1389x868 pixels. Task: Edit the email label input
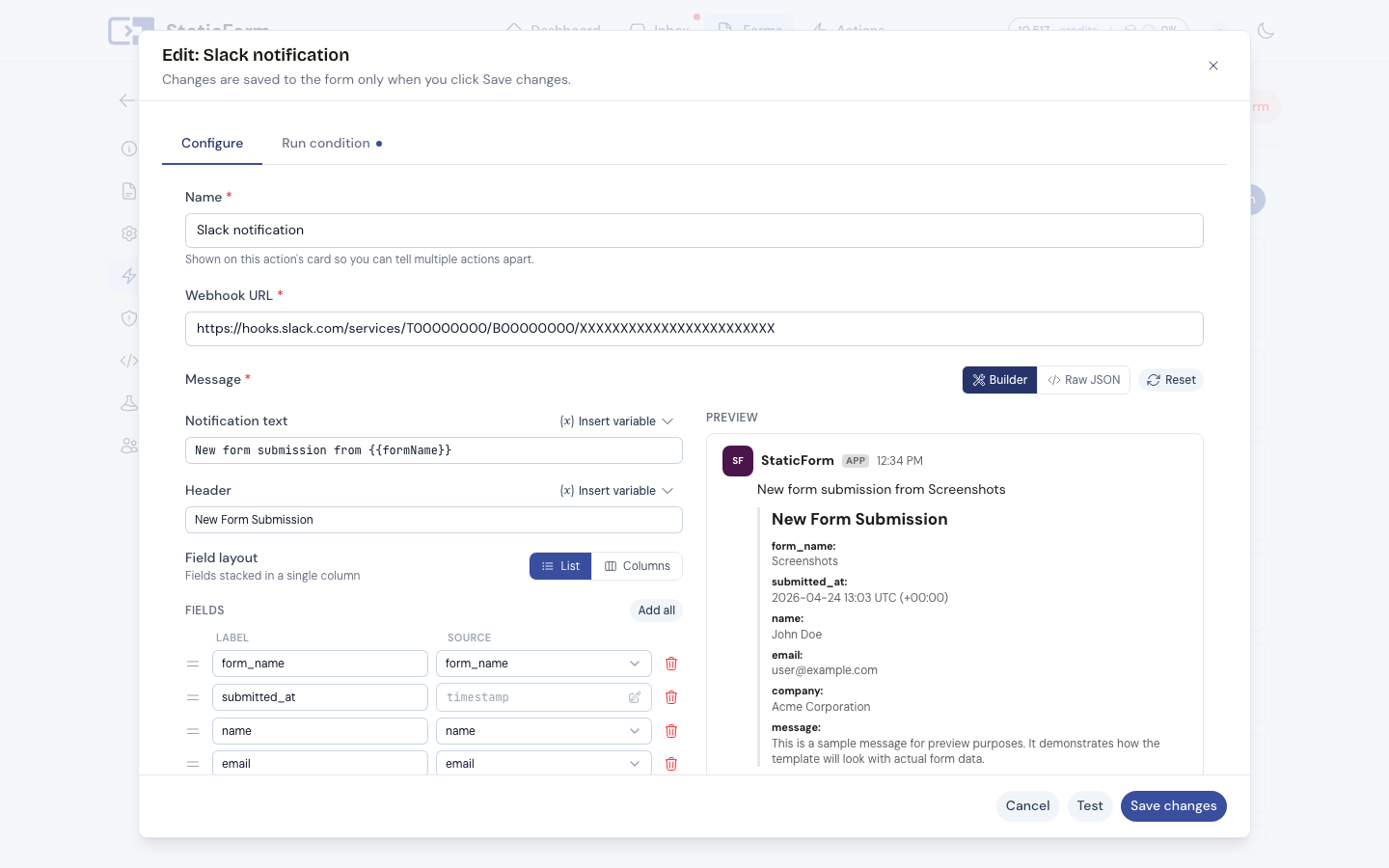(x=320, y=764)
